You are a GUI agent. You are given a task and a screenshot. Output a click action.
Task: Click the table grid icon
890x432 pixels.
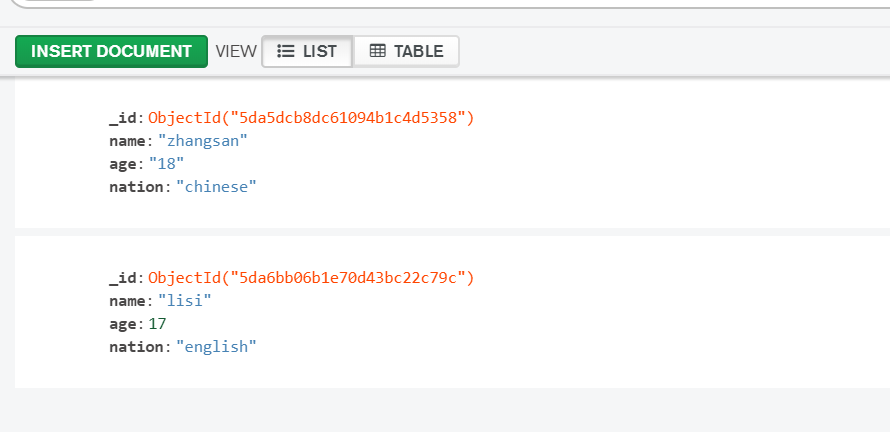377,51
